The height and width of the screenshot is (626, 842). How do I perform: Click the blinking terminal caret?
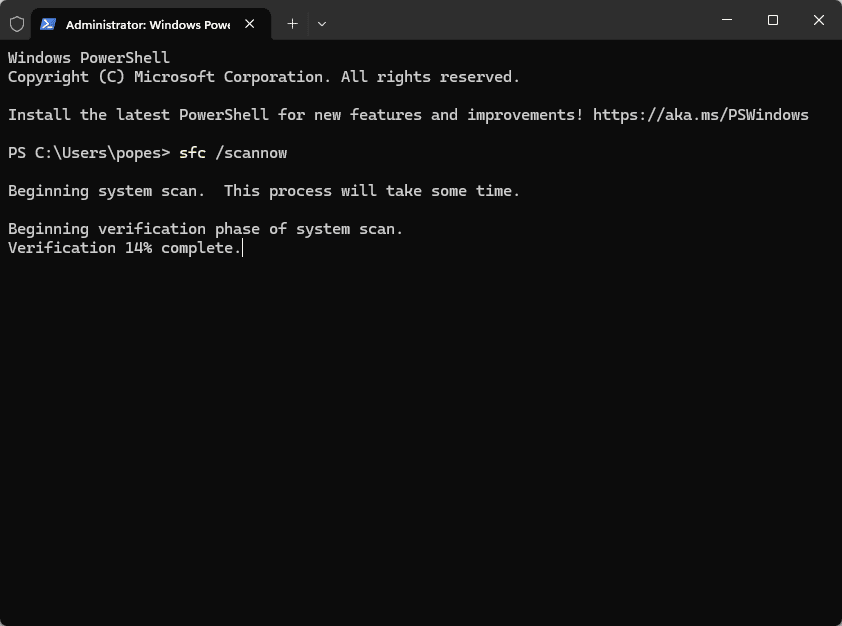click(x=242, y=248)
